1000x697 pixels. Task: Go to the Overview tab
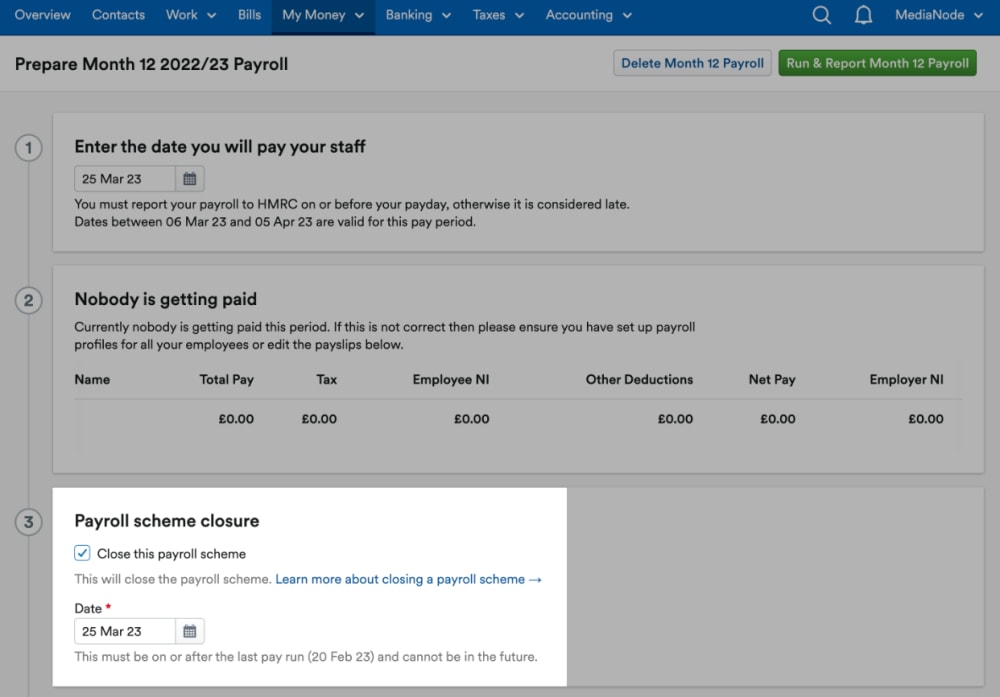click(x=43, y=15)
